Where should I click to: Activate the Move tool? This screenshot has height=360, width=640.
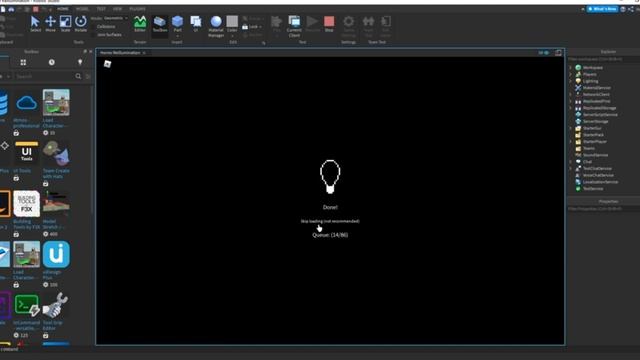(x=51, y=24)
